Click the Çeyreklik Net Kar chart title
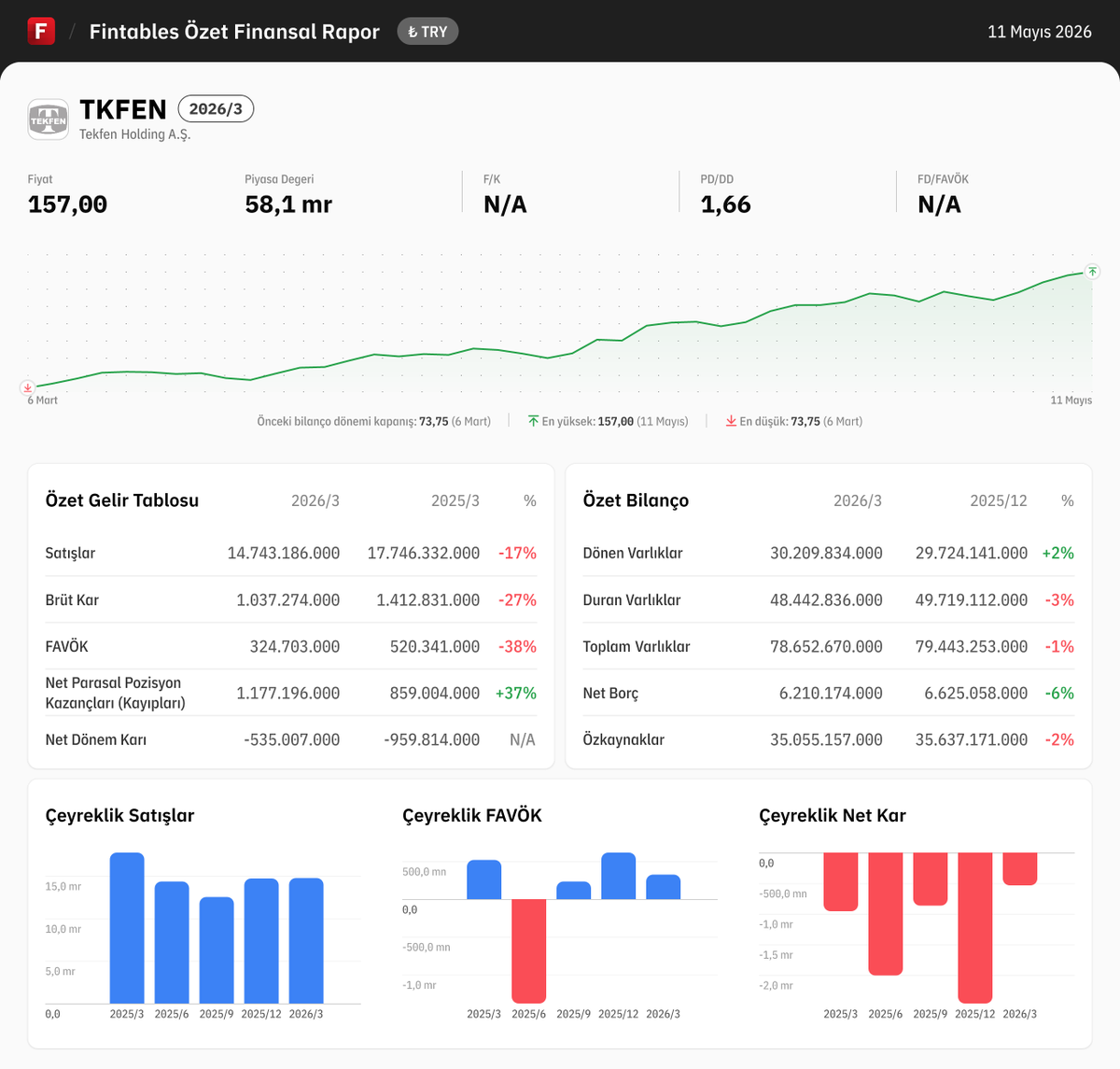1120x1069 pixels. click(x=833, y=815)
